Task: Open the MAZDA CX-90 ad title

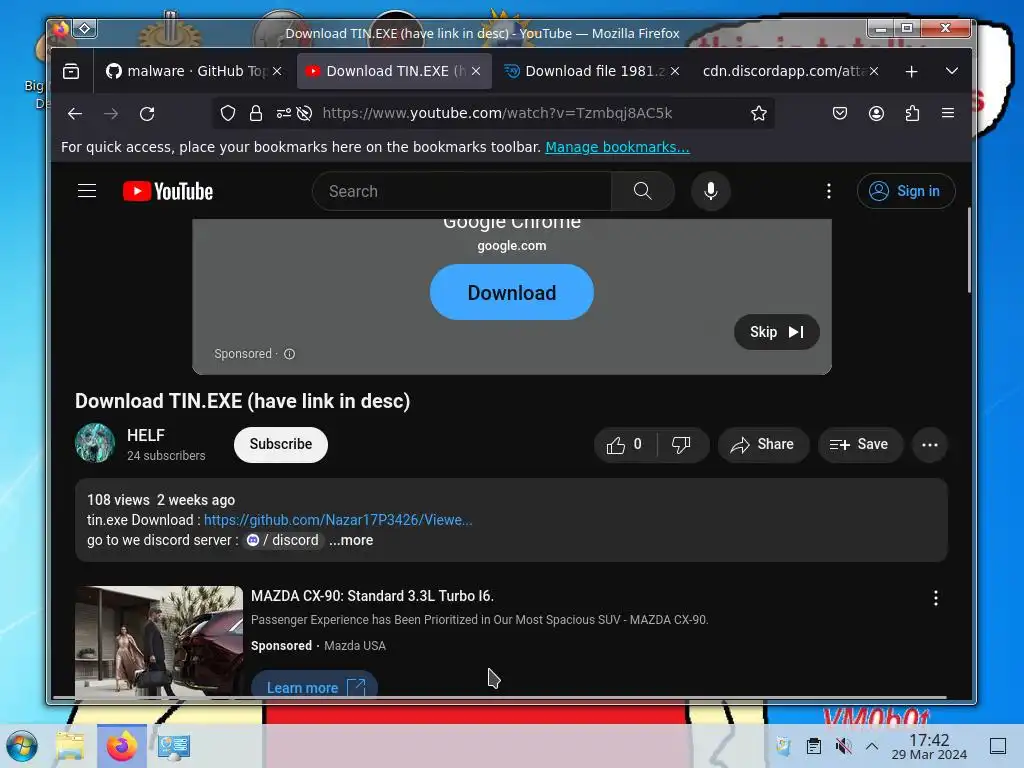Action: (x=372, y=596)
